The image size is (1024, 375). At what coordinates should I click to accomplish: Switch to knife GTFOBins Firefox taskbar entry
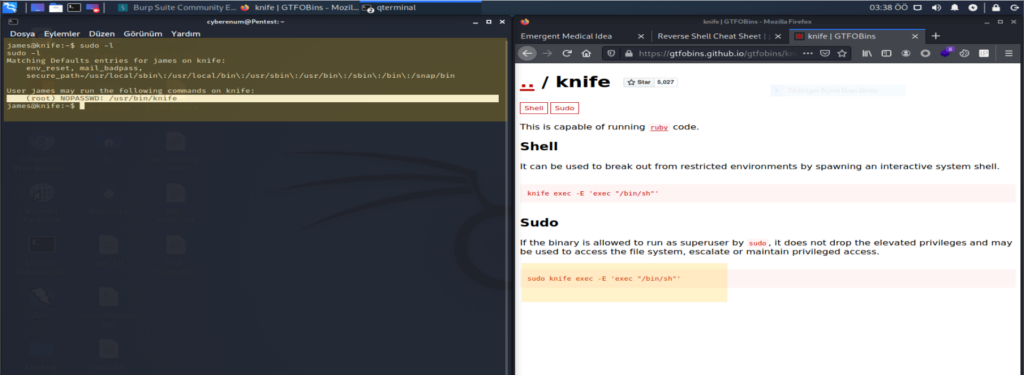[299, 8]
